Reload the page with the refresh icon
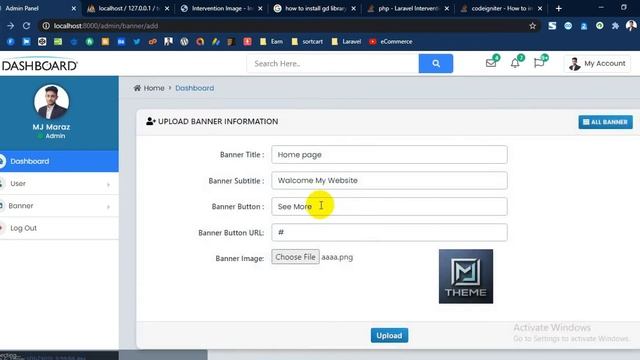Screen dimensions: 640x360 [27, 26]
